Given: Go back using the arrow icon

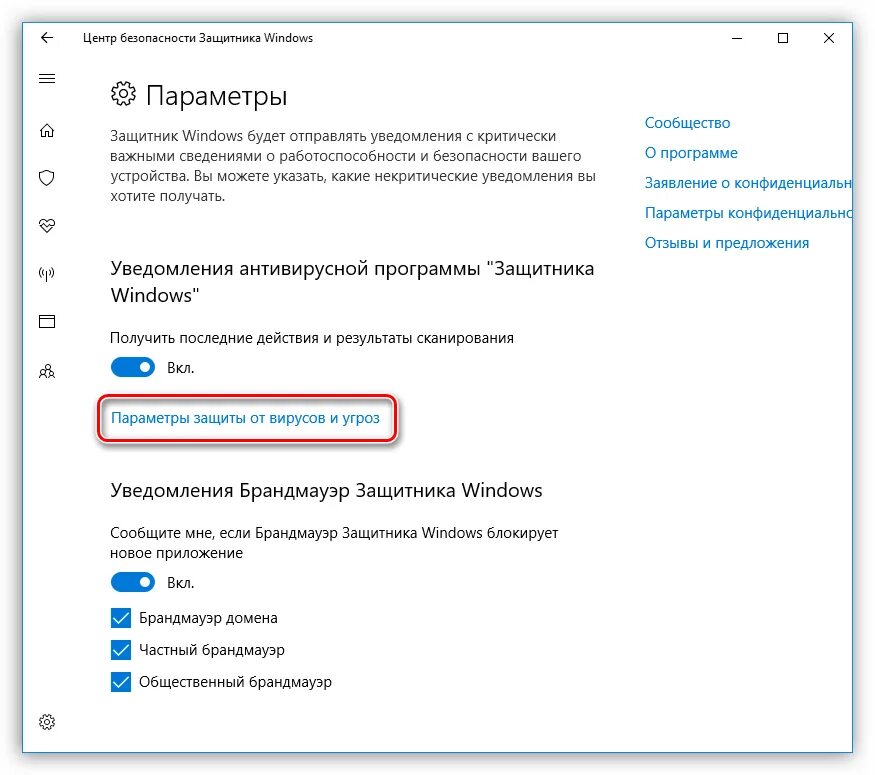Looking at the screenshot, I should click(47, 37).
